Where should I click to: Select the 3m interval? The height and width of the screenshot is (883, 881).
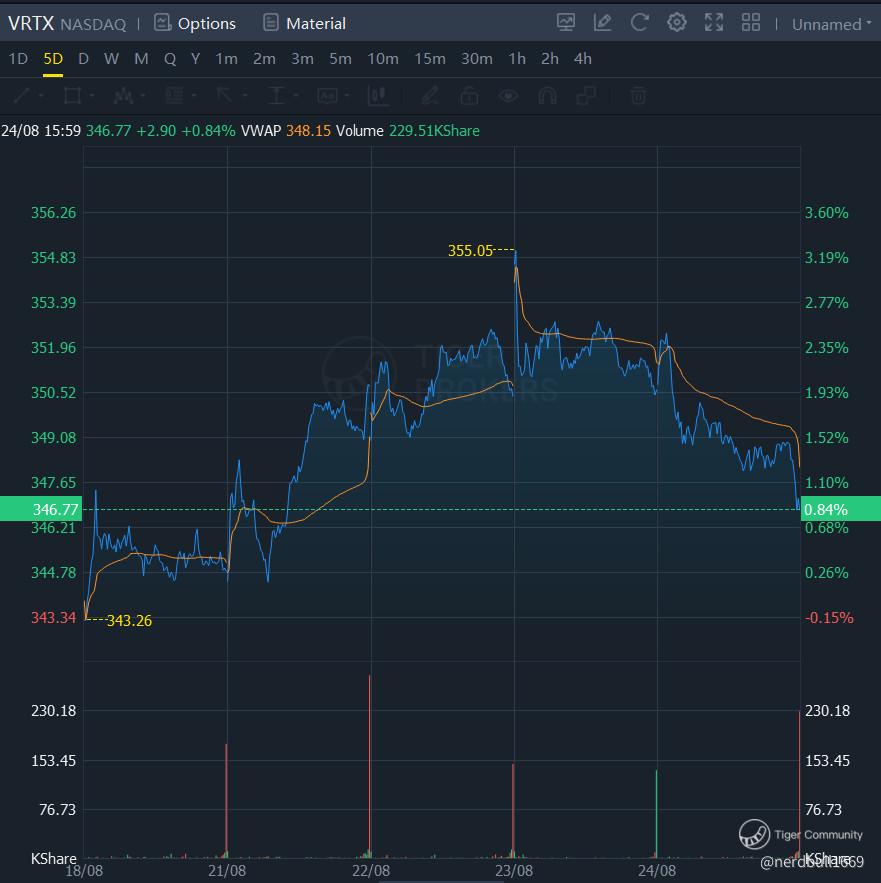pyautogui.click(x=302, y=59)
